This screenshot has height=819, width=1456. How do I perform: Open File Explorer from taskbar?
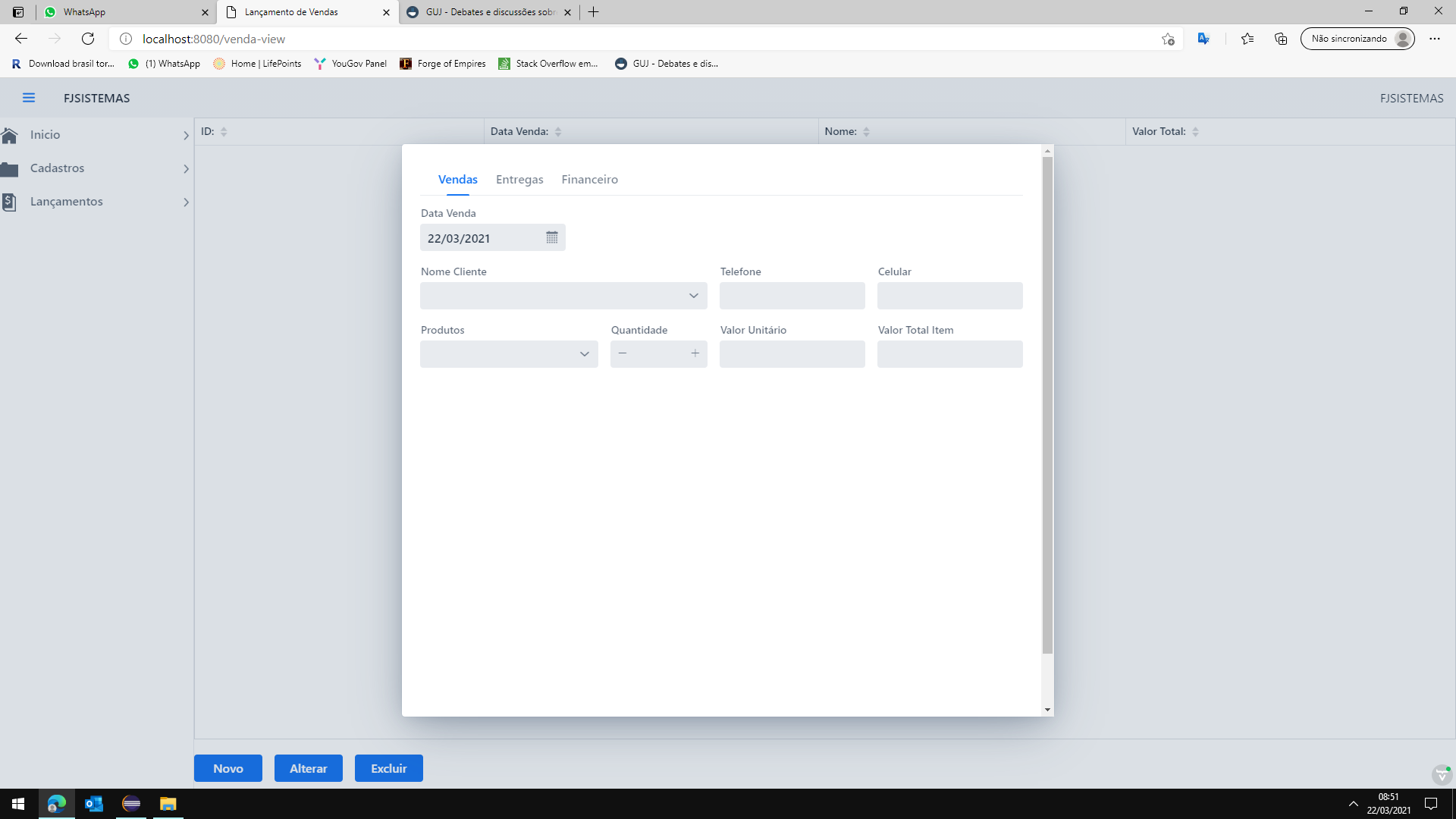[168, 804]
